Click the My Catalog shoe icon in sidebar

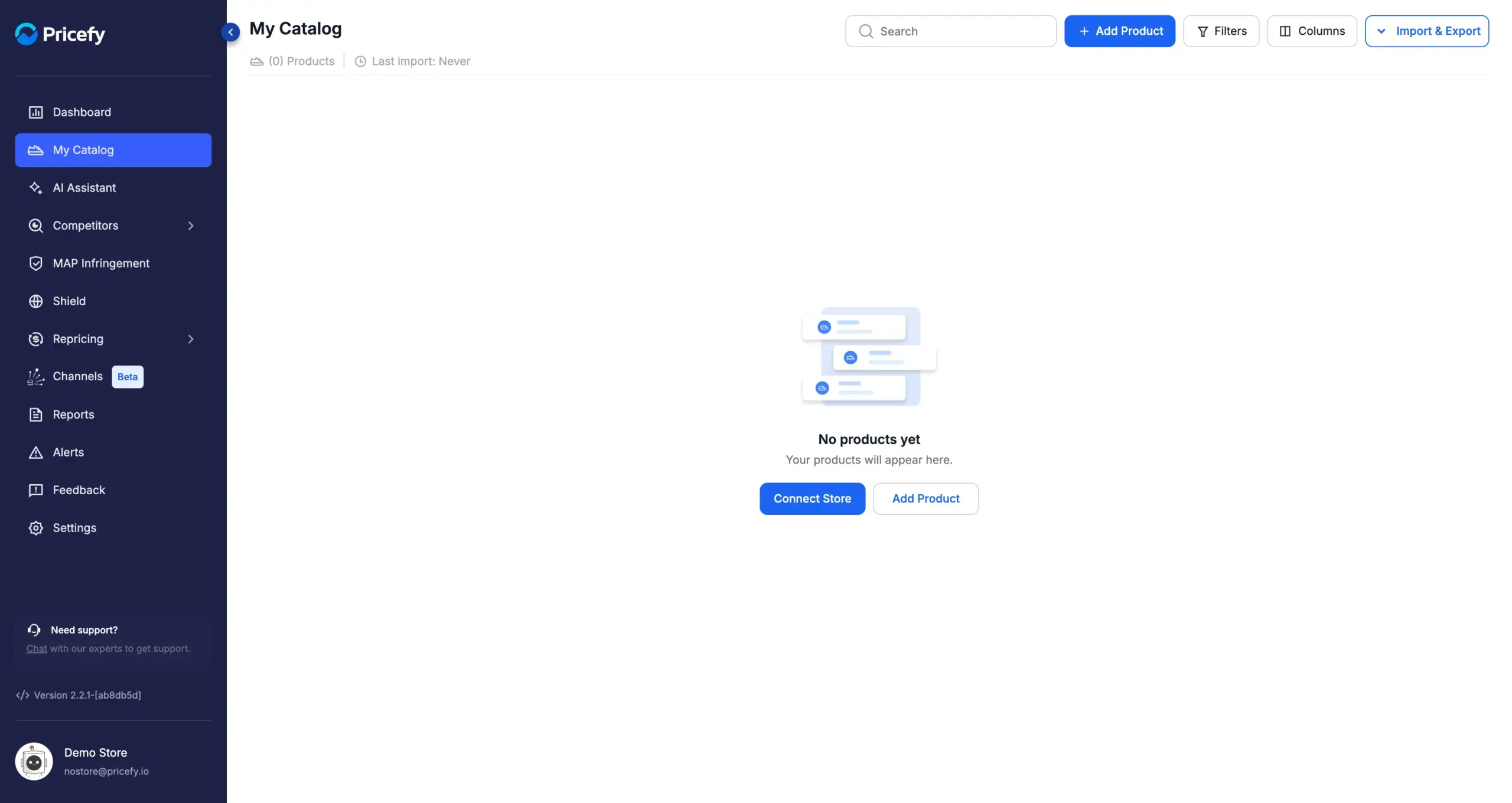click(35, 150)
